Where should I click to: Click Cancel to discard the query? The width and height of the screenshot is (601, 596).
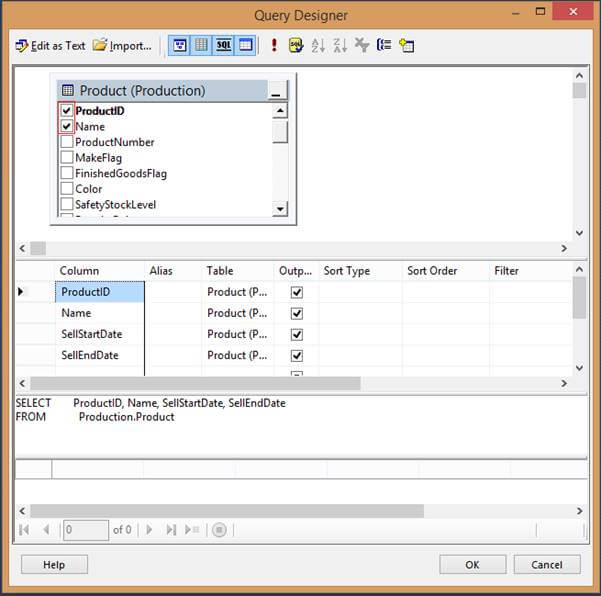point(547,565)
